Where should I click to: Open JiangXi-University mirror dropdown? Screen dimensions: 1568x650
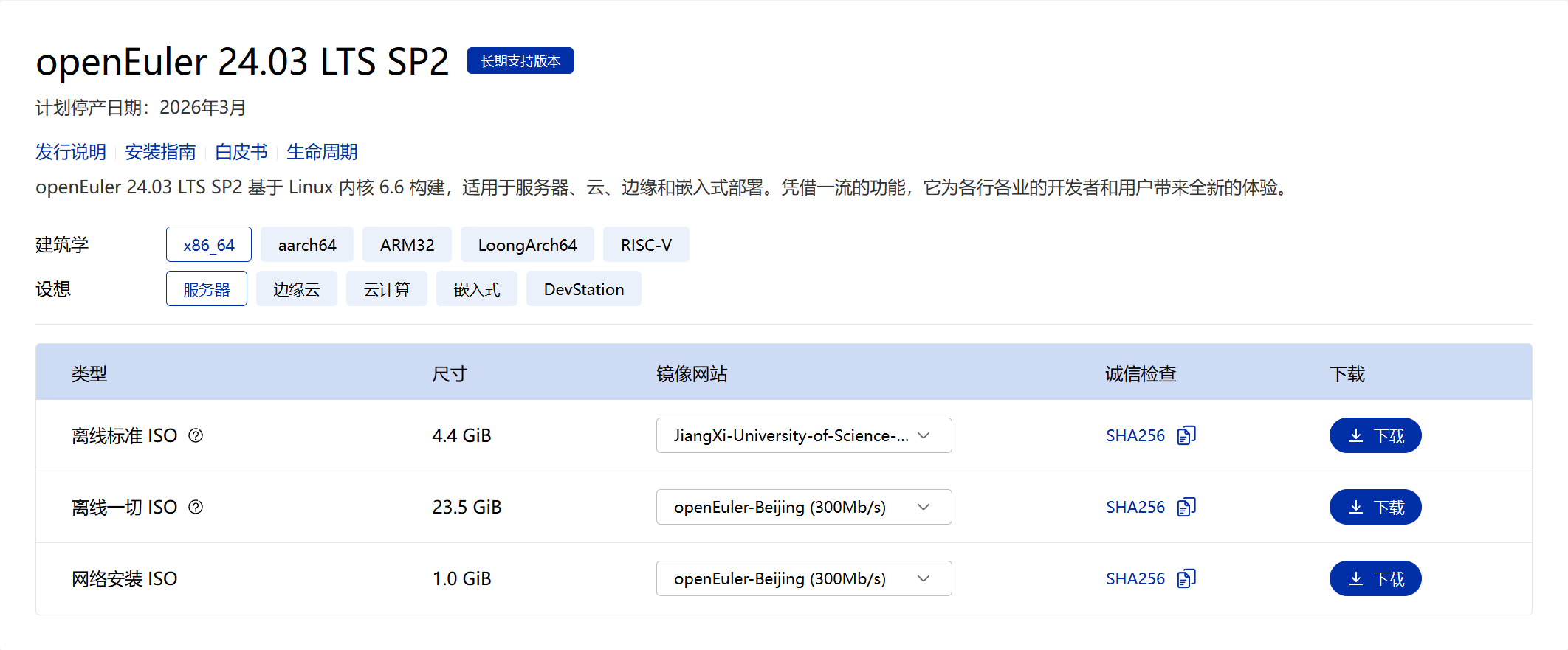point(804,435)
